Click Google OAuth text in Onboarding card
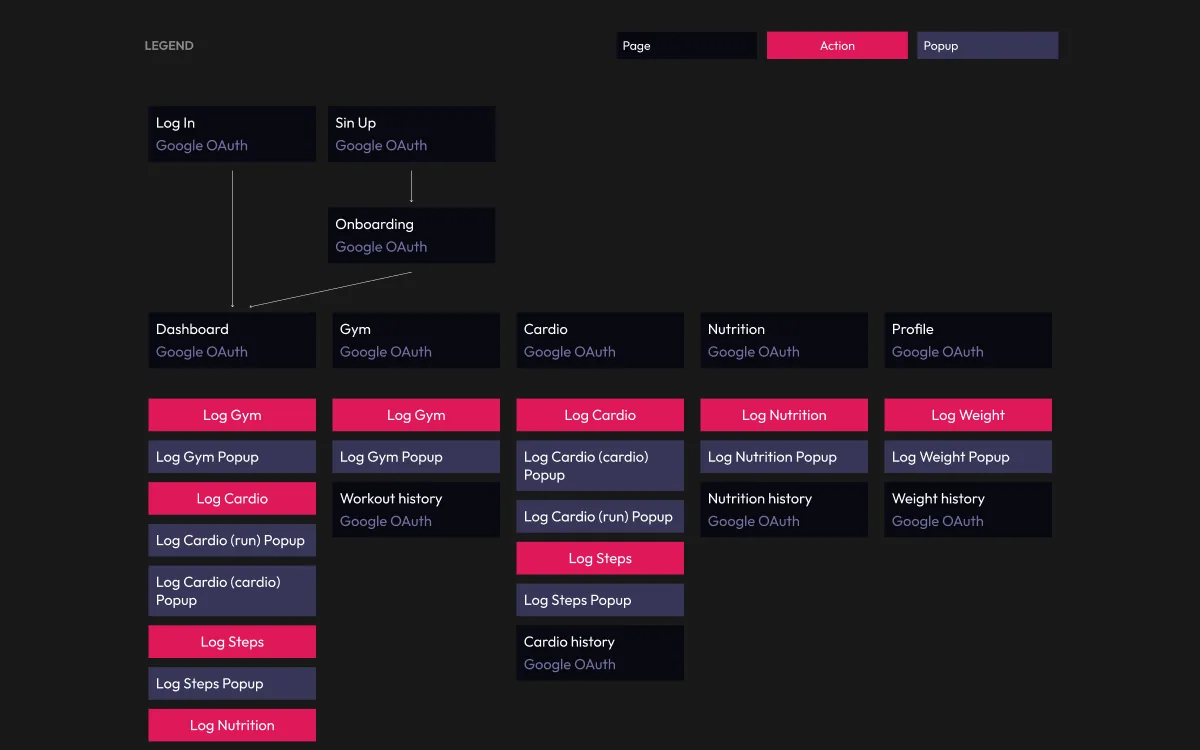The width and height of the screenshot is (1200, 750). click(381, 247)
